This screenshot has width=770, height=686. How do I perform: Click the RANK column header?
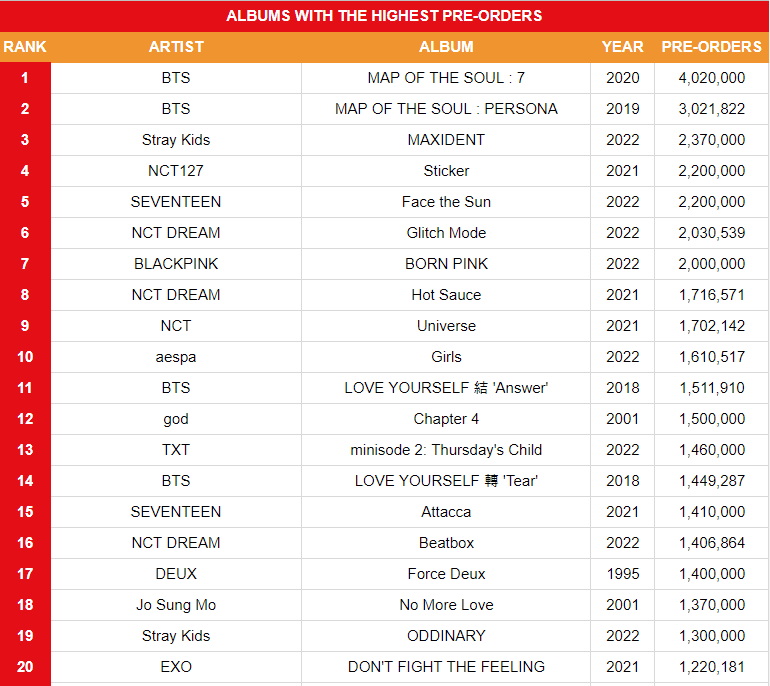(x=25, y=47)
